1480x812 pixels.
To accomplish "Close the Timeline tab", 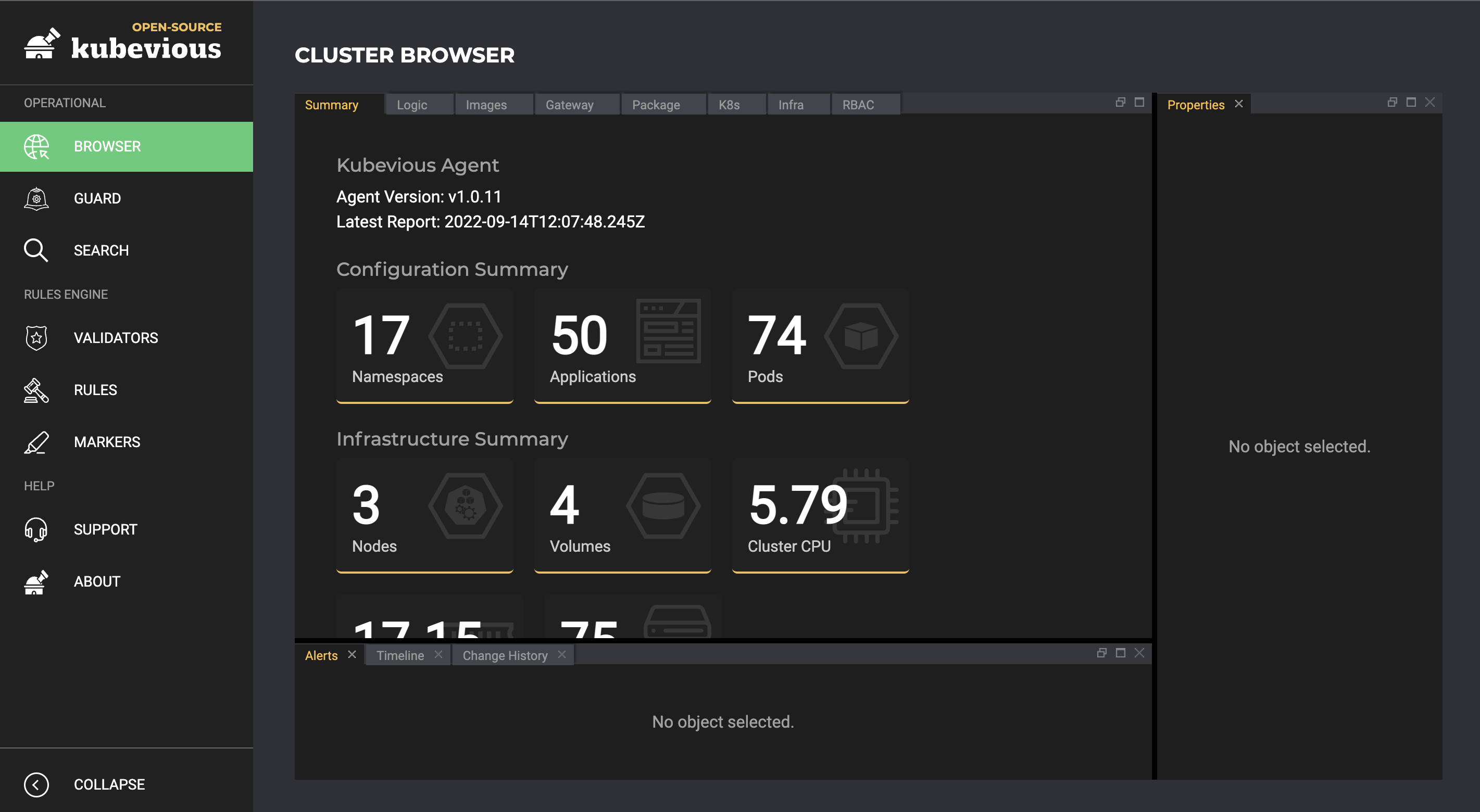I will [438, 654].
